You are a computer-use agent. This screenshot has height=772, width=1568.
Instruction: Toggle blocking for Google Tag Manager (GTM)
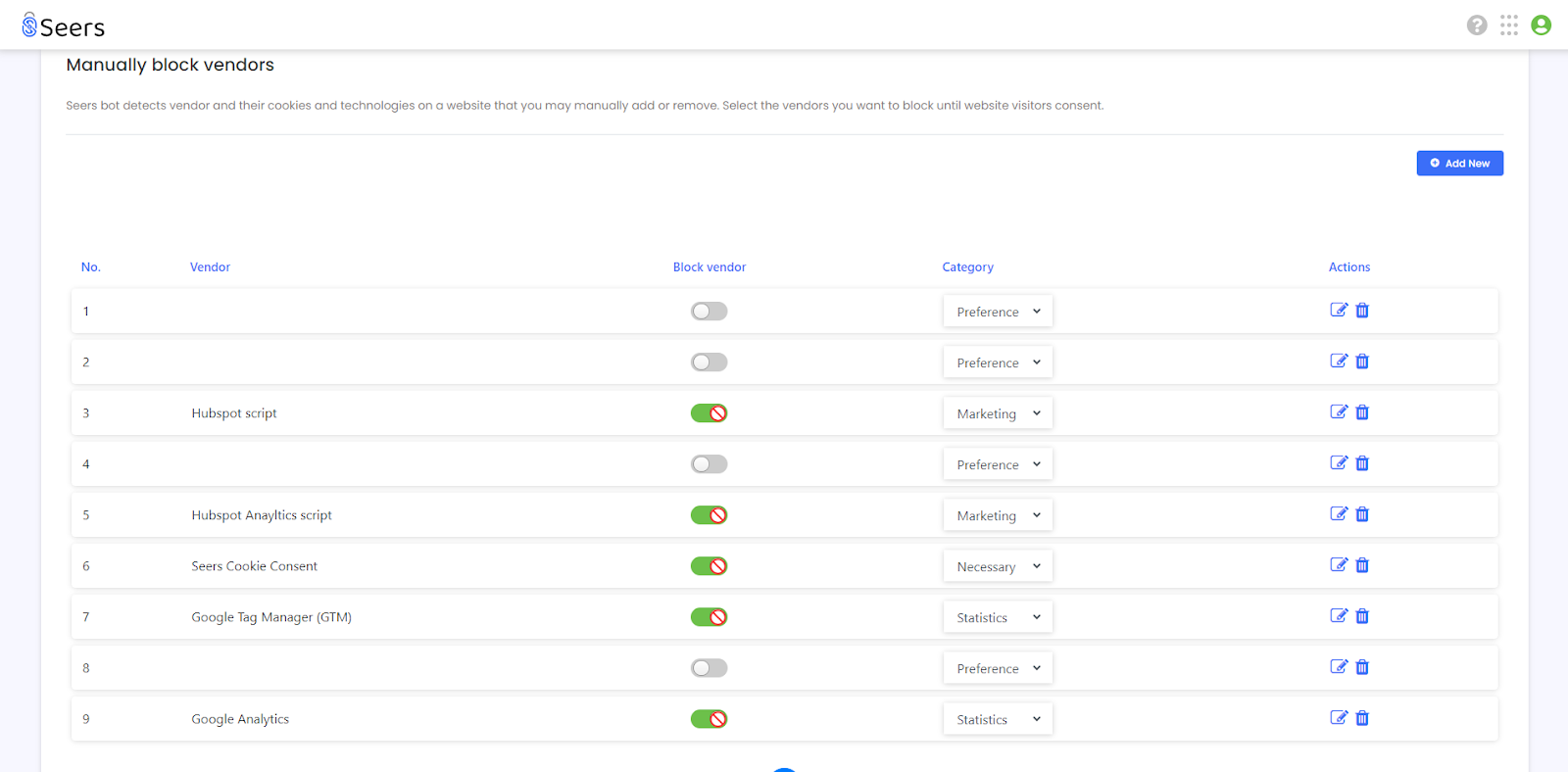(x=709, y=617)
